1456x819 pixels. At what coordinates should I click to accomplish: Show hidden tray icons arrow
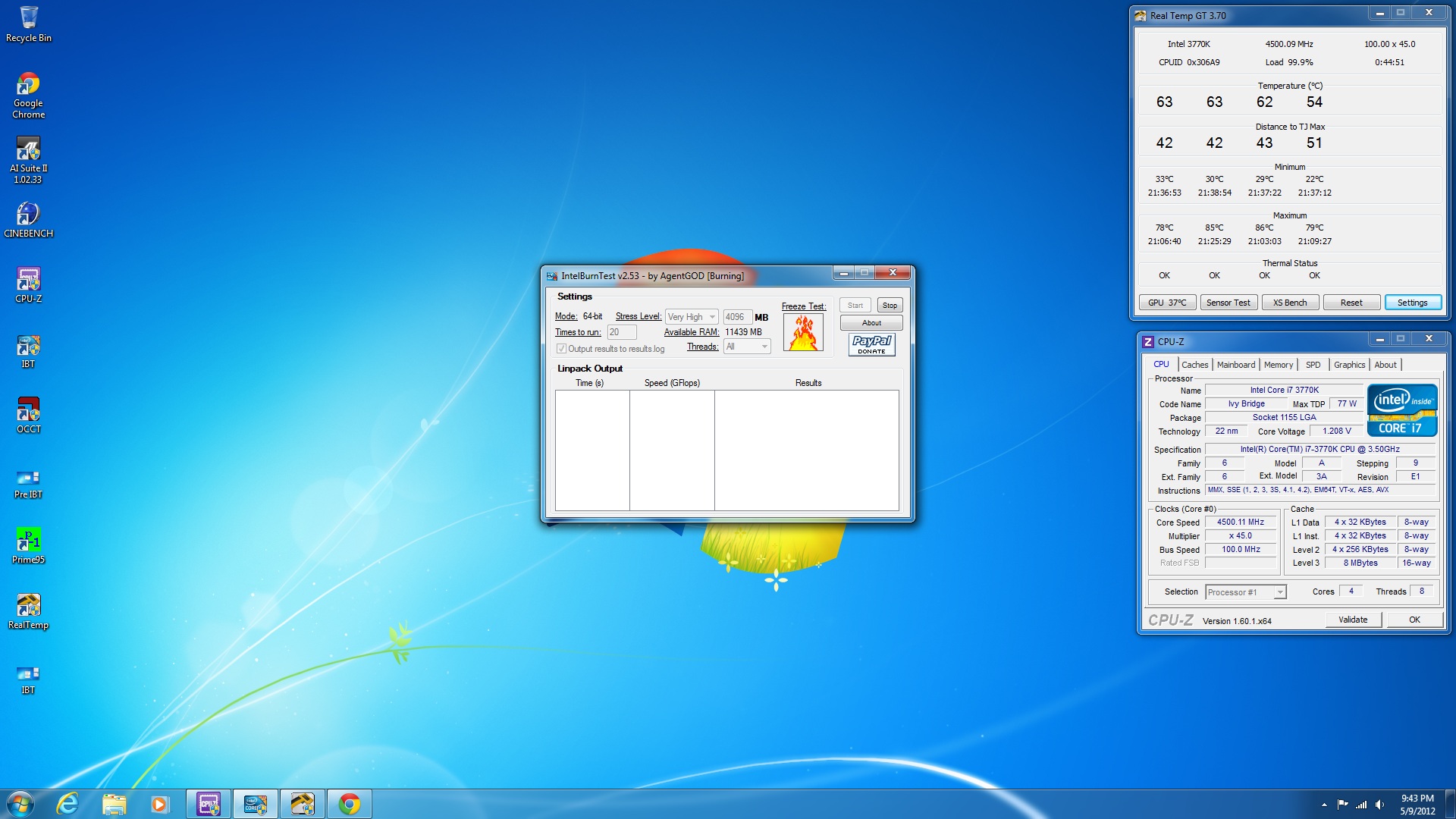click(x=1324, y=805)
